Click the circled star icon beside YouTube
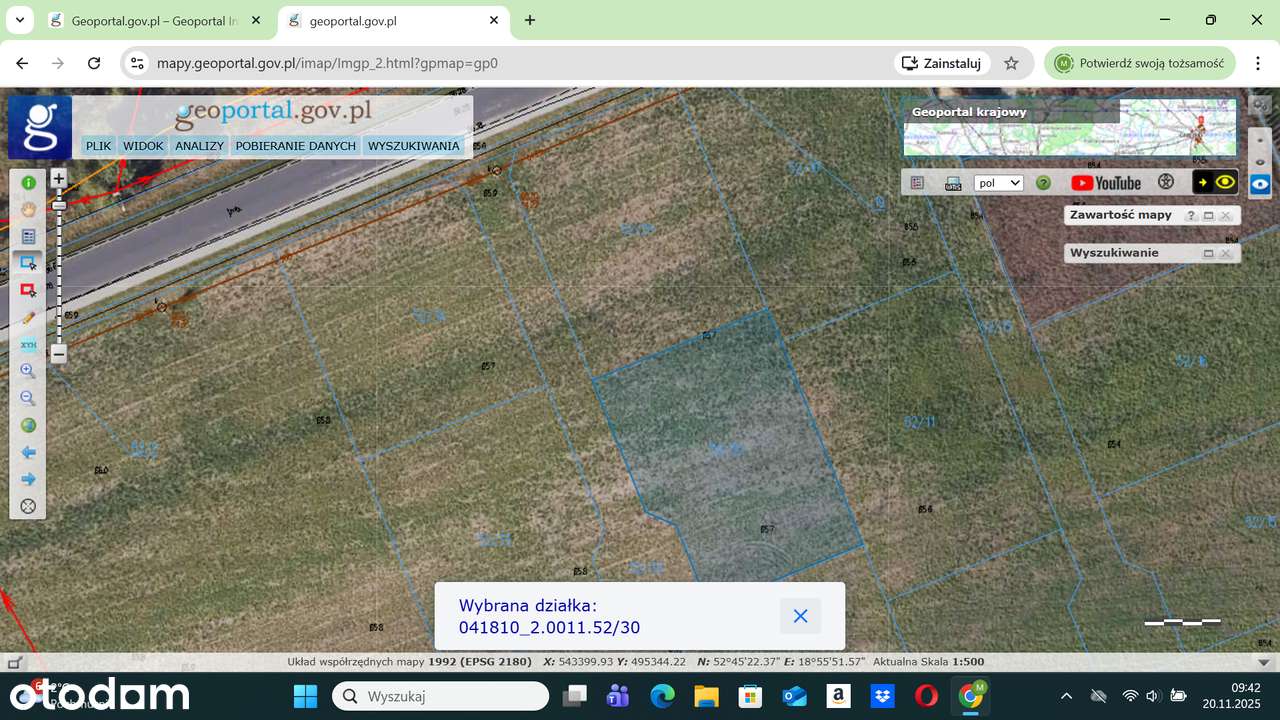 point(1165,183)
